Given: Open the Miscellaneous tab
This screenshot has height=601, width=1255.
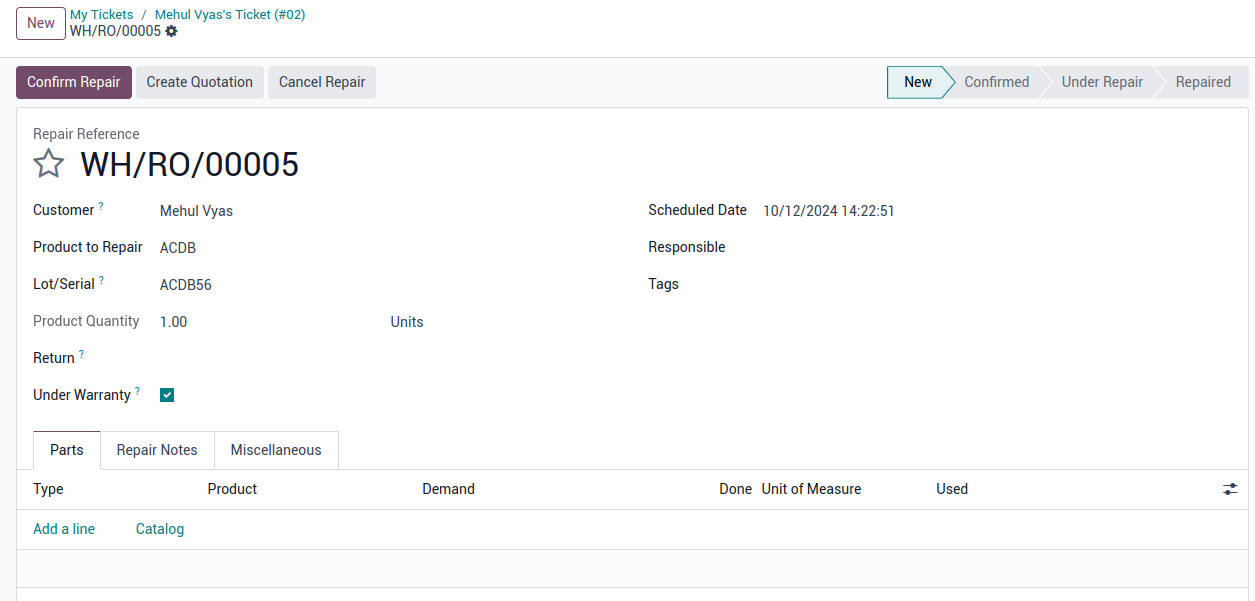Looking at the screenshot, I should [276, 450].
